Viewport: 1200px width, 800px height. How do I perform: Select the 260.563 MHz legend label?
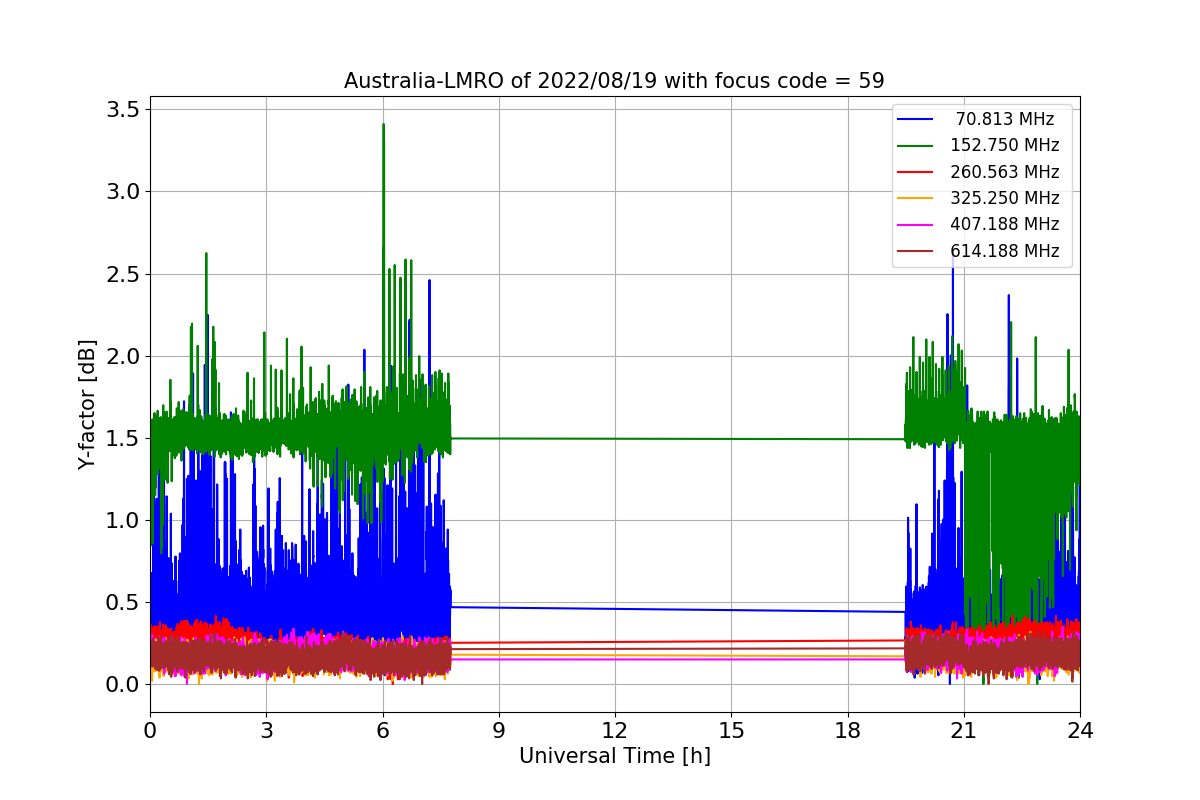coord(1004,172)
